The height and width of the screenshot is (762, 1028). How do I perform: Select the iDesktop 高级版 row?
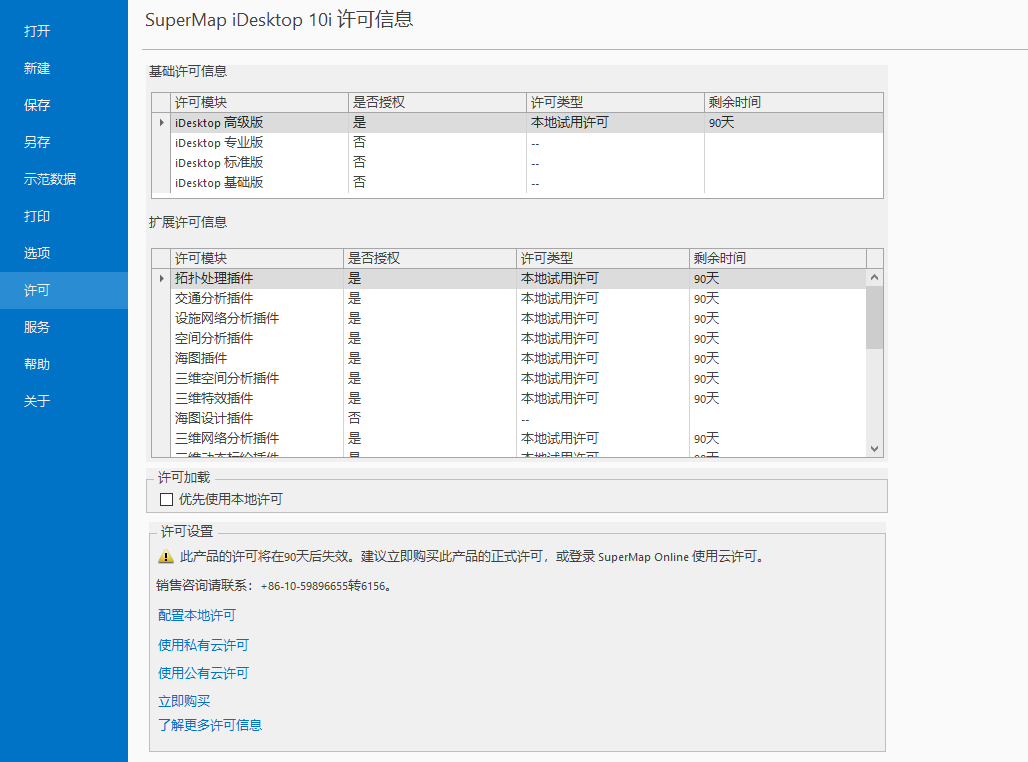coord(517,123)
